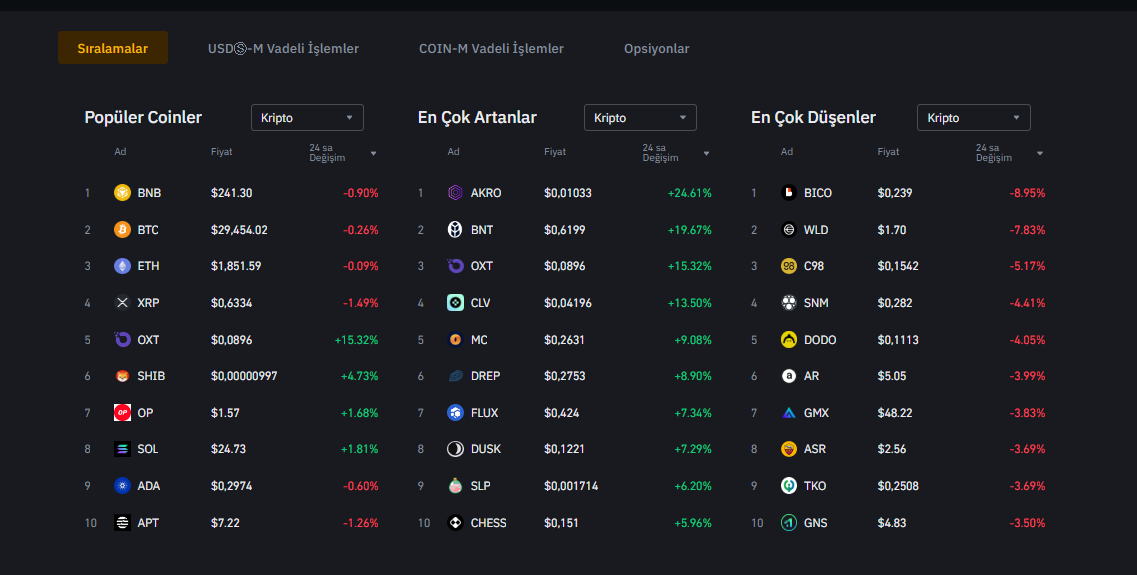Sort Popüler Coinler by 24 sa Değişim arrow
The width and height of the screenshot is (1137, 575).
373,153
